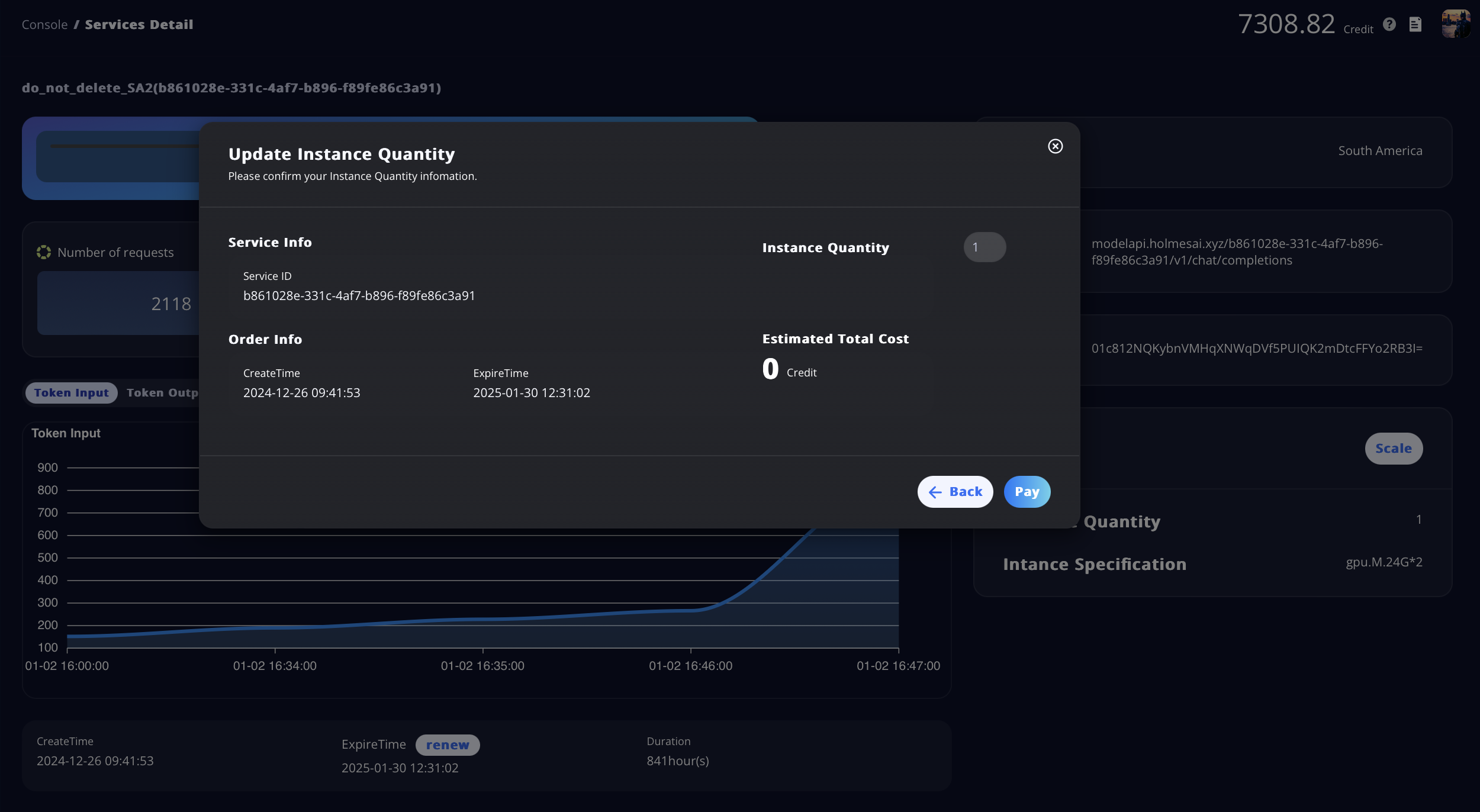1480x812 pixels.
Task: Click the South America region label
Action: [1381, 151]
